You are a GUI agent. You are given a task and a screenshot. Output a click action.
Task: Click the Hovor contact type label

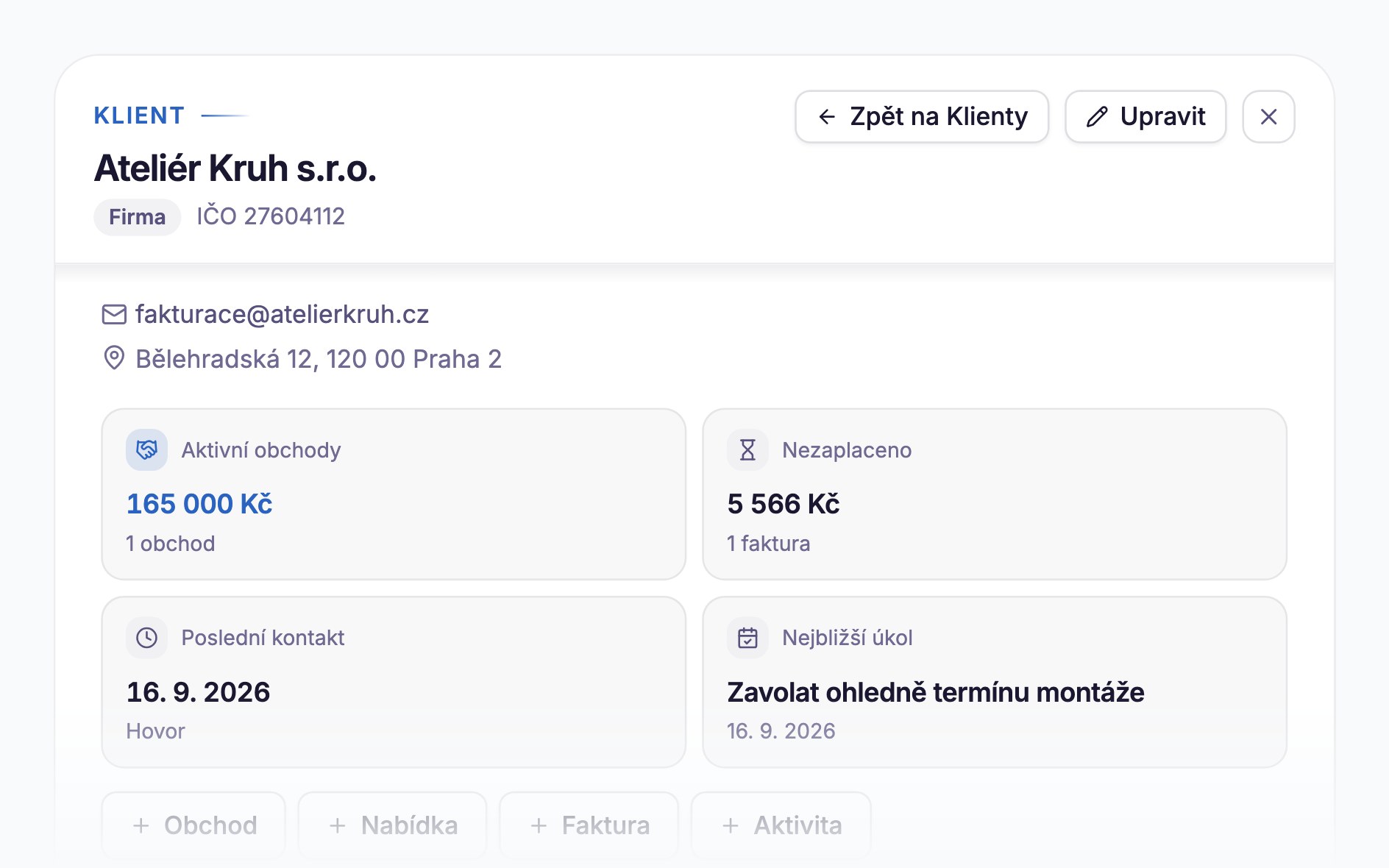coord(155,731)
